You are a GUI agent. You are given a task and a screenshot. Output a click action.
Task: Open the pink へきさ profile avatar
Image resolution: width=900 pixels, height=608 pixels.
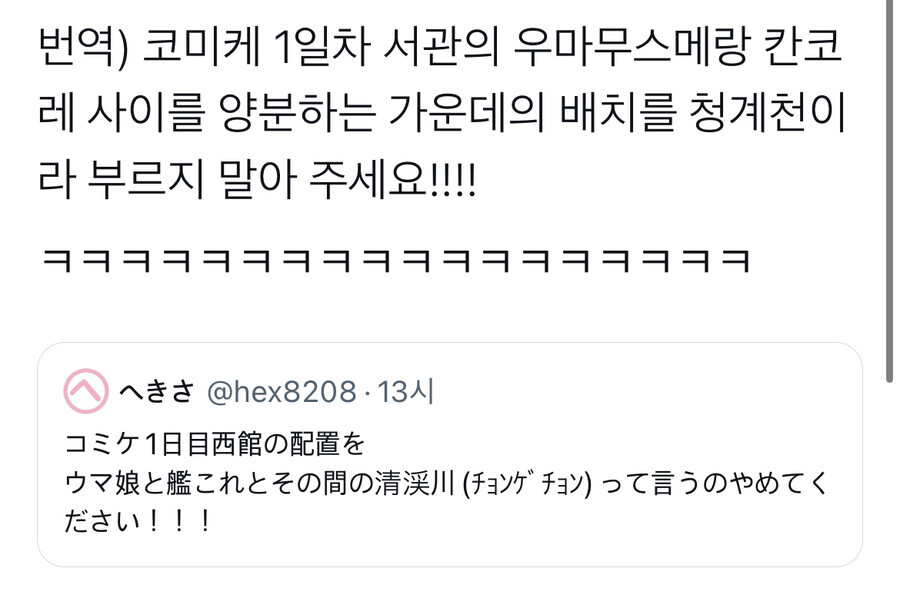(86, 391)
